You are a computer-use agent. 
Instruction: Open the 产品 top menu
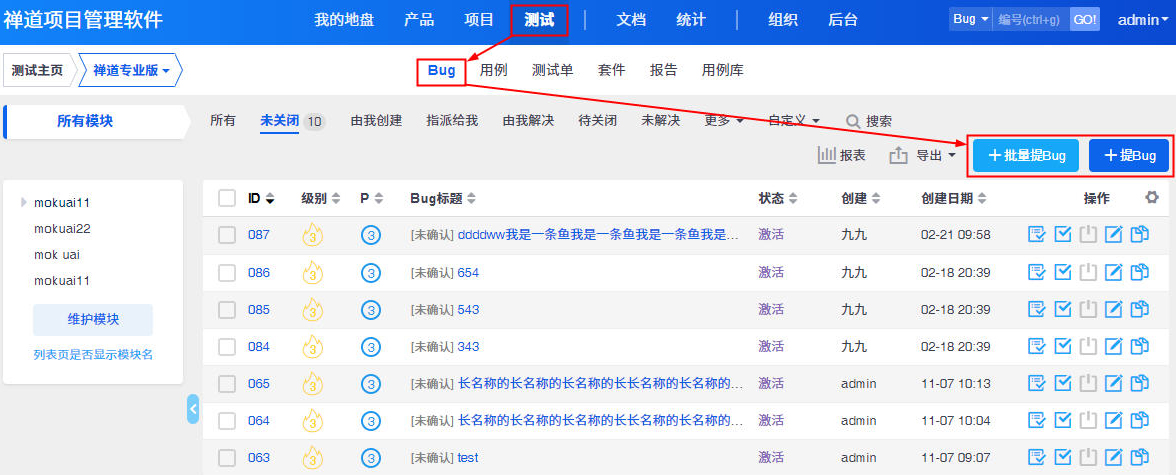click(x=419, y=20)
